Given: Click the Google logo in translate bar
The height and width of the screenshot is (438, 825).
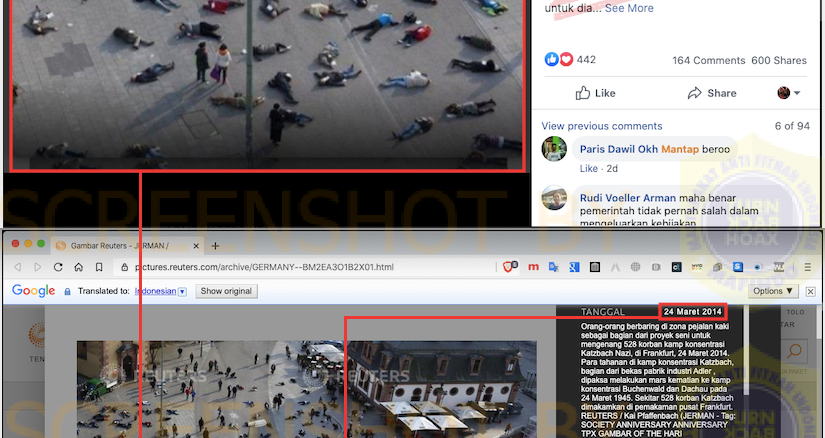Looking at the screenshot, I should click(33, 291).
